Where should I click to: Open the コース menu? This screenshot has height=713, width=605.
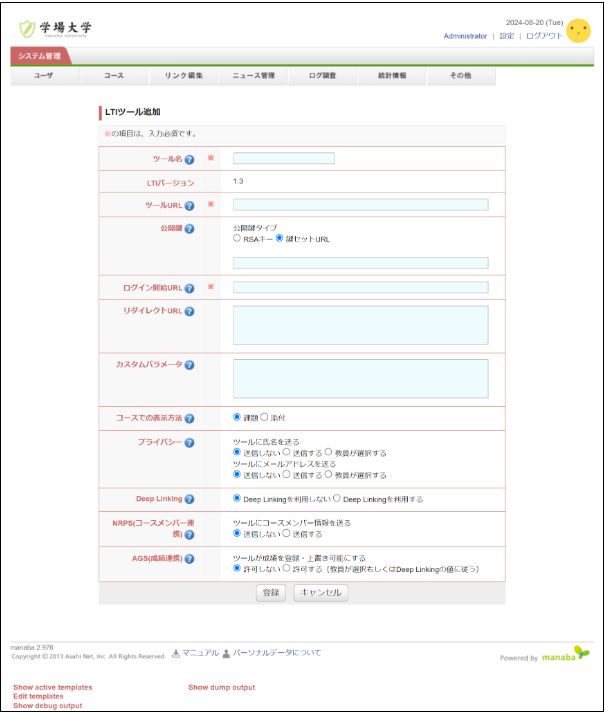[114, 75]
